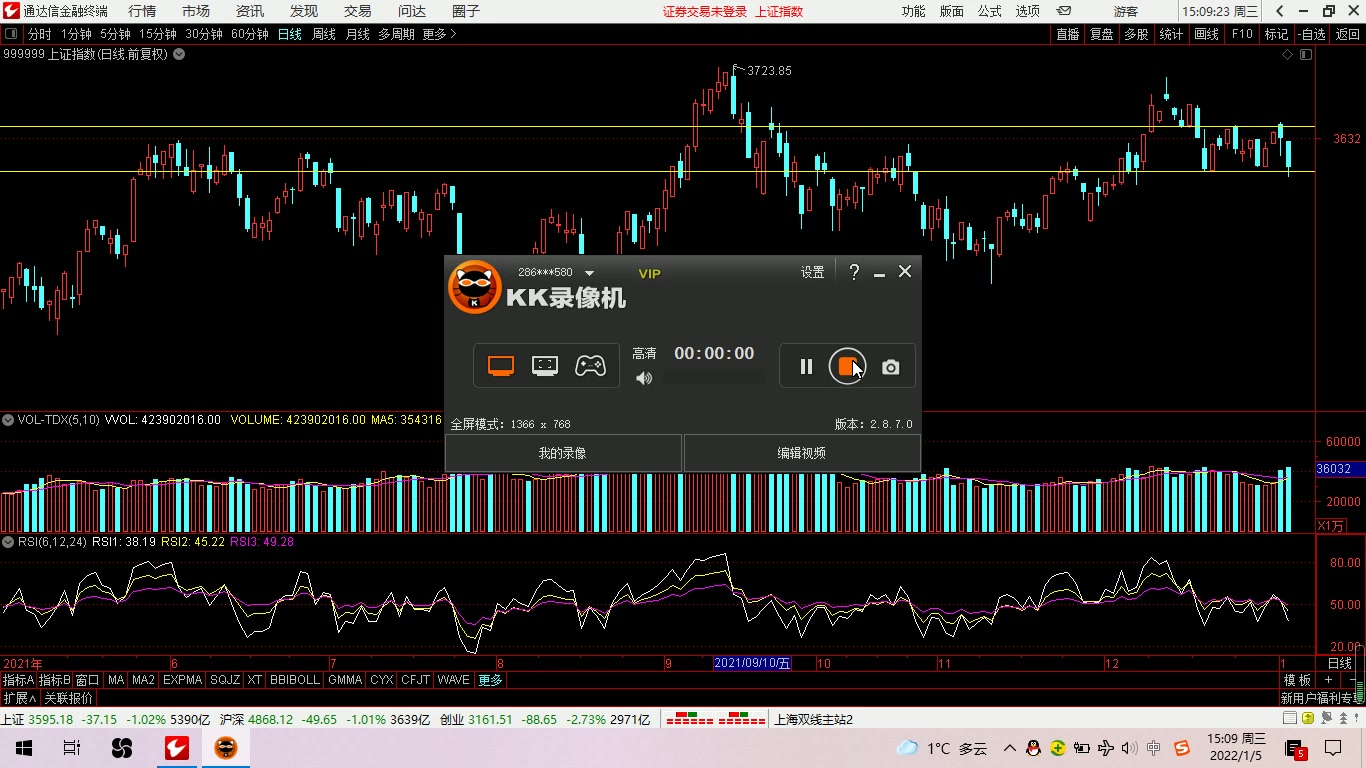Adjust the recorder volume level bar
This screenshot has width=1366, height=768.
pos(713,378)
